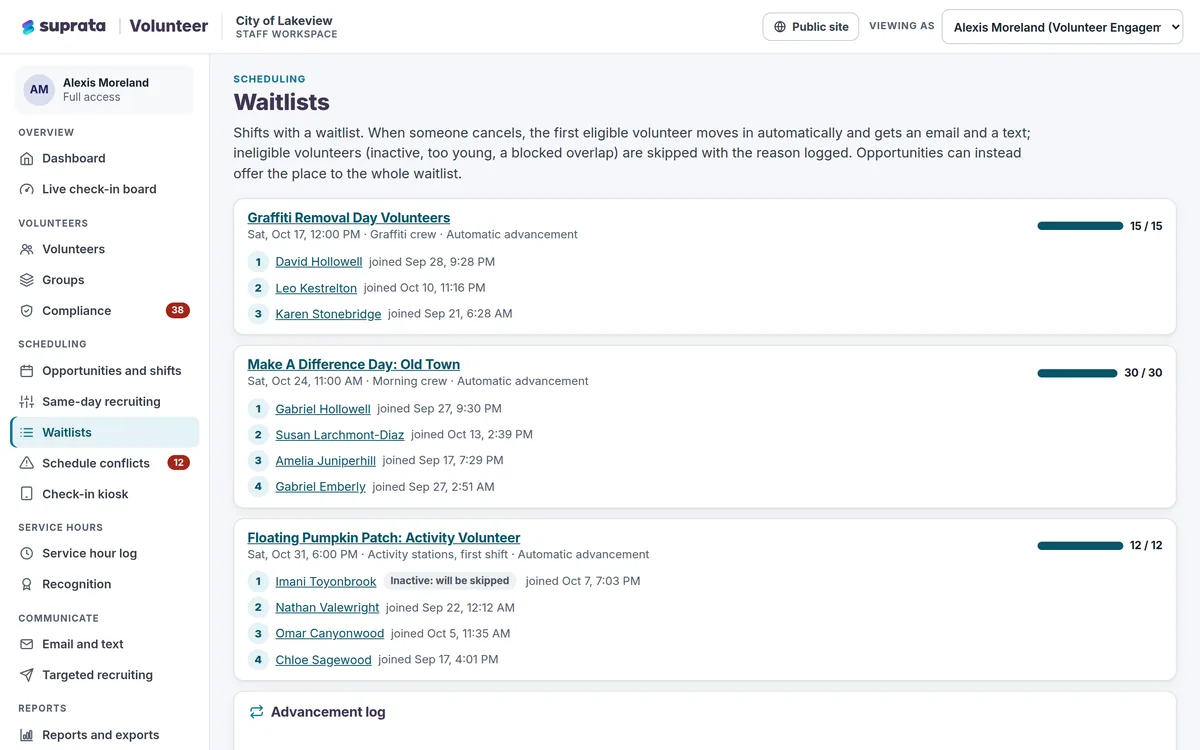Click the Advancement log arrows icon
This screenshot has width=1200, height=750.
(256, 712)
